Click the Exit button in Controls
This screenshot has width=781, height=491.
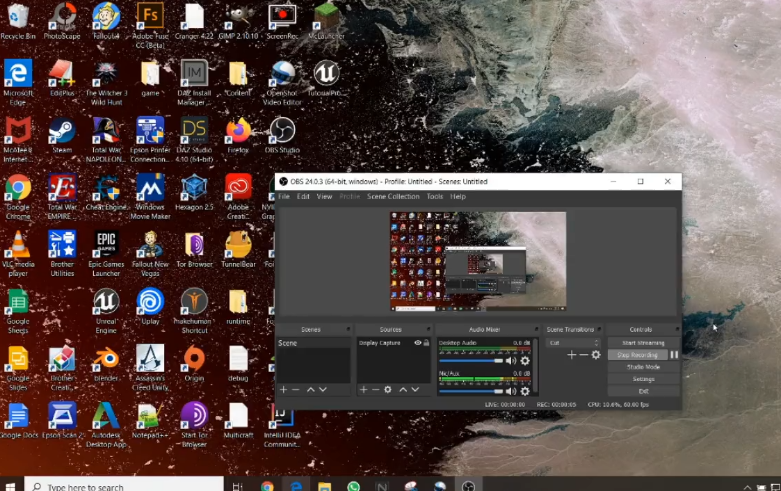643,391
